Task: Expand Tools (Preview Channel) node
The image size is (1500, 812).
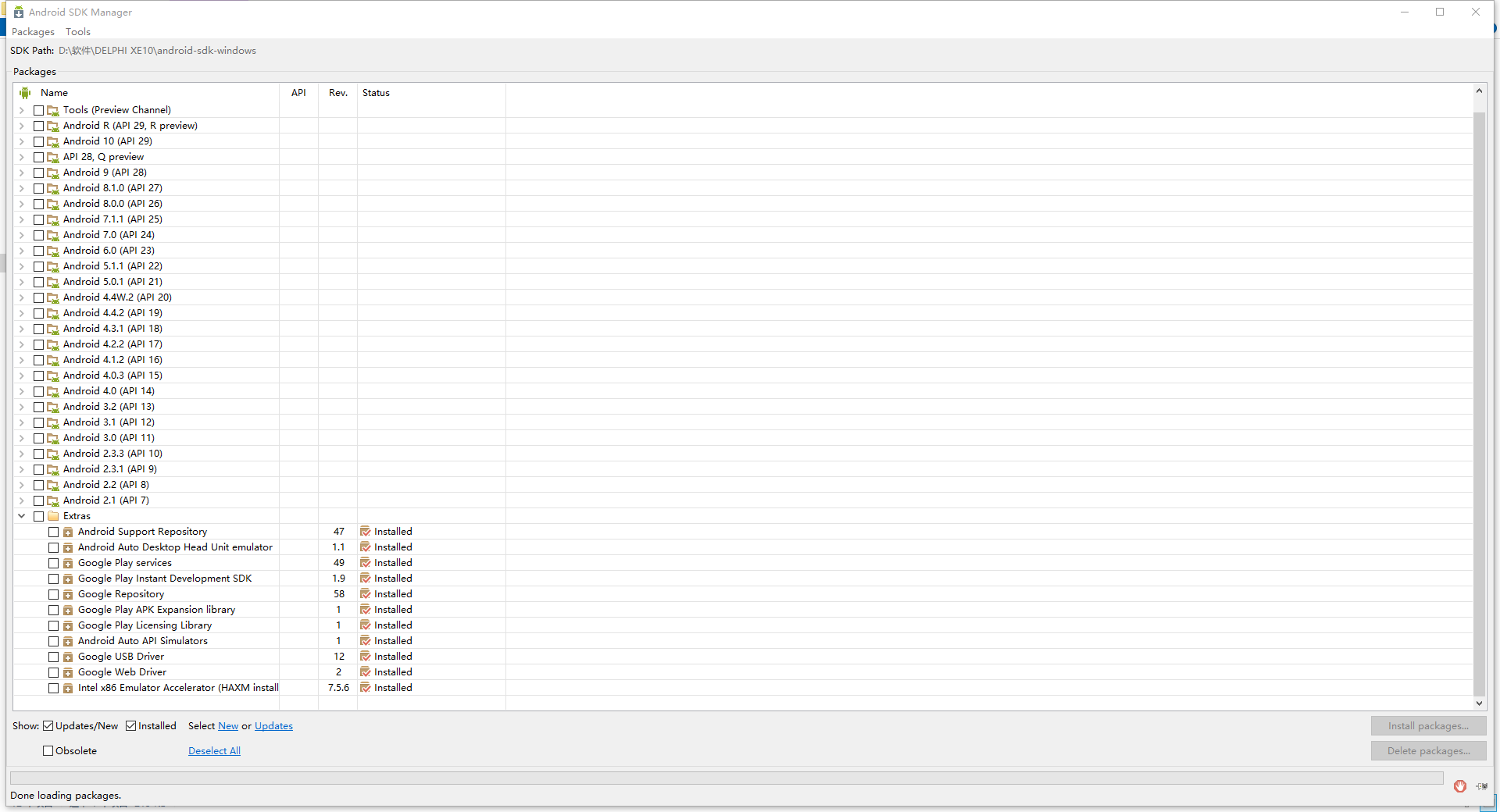Action: click(x=22, y=110)
